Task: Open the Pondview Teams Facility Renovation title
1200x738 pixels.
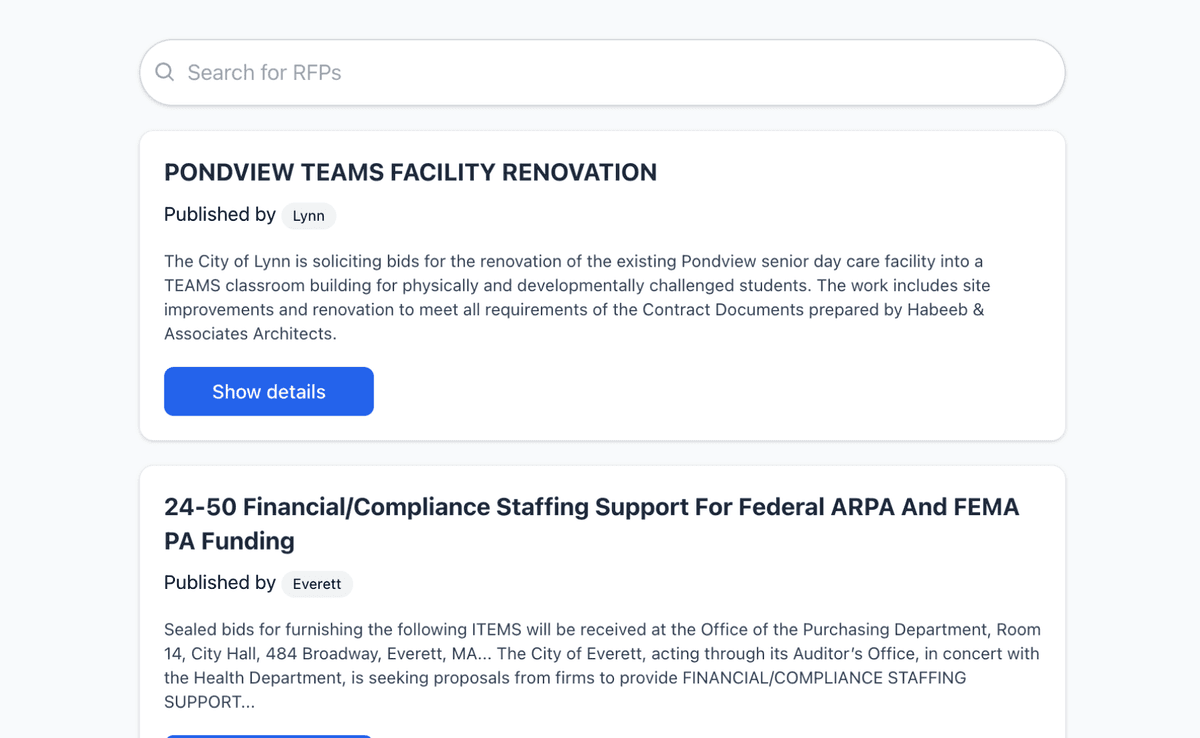Action: (x=410, y=172)
